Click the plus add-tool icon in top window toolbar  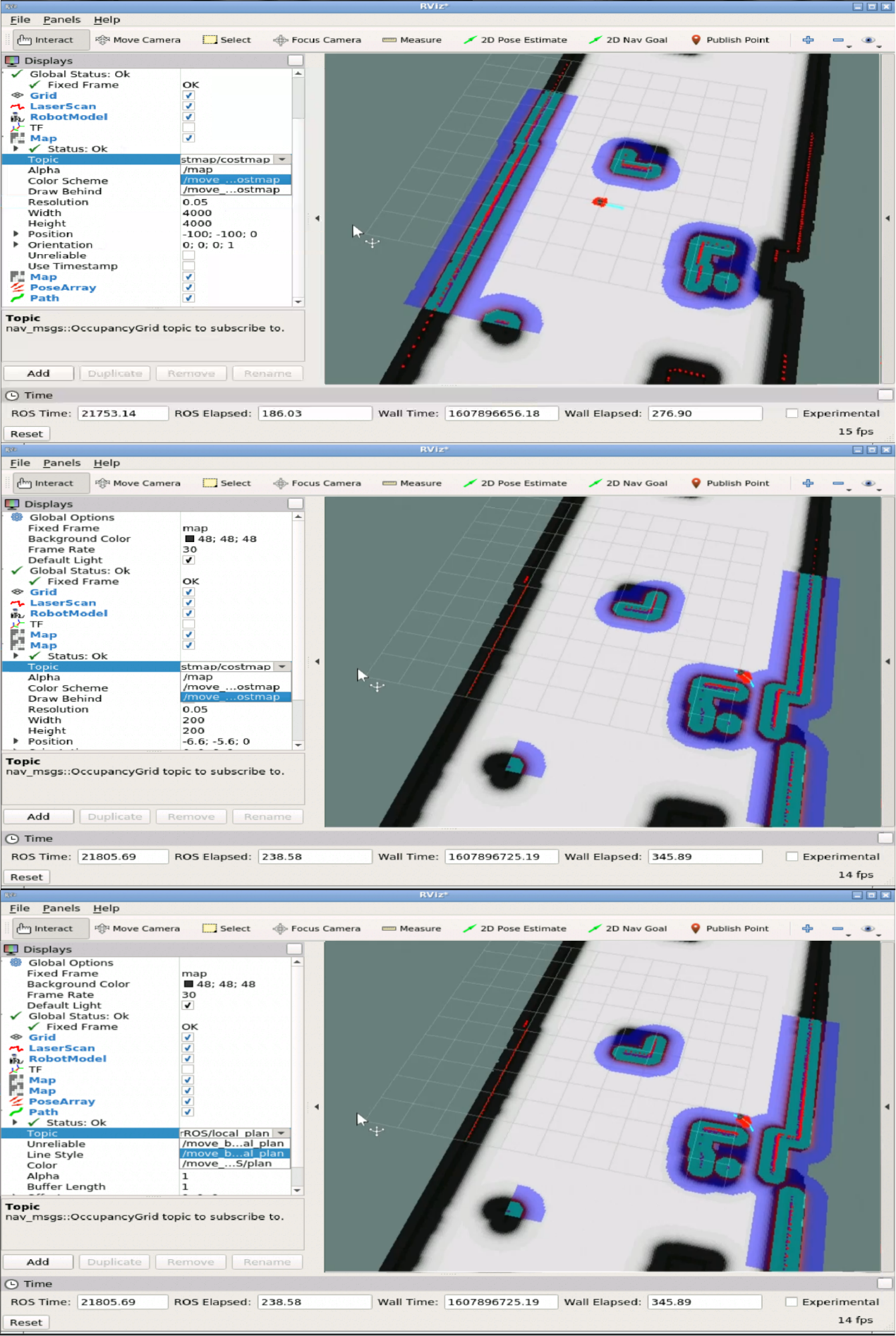coord(808,40)
